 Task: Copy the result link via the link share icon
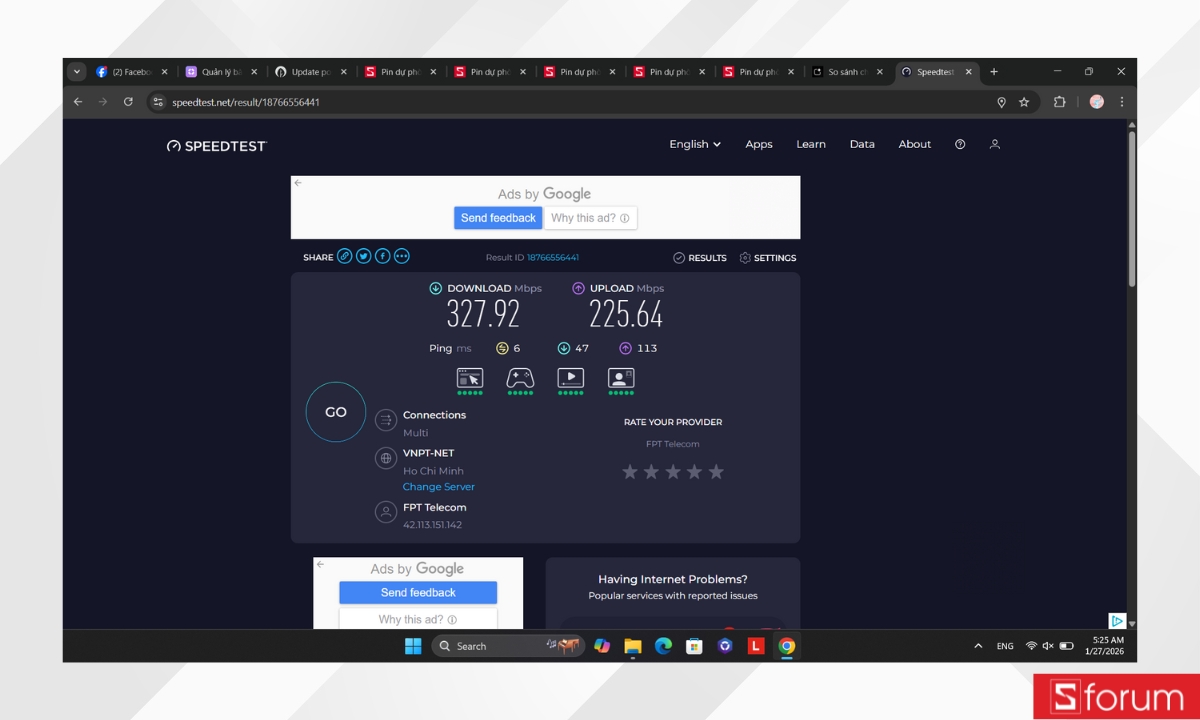(x=345, y=256)
